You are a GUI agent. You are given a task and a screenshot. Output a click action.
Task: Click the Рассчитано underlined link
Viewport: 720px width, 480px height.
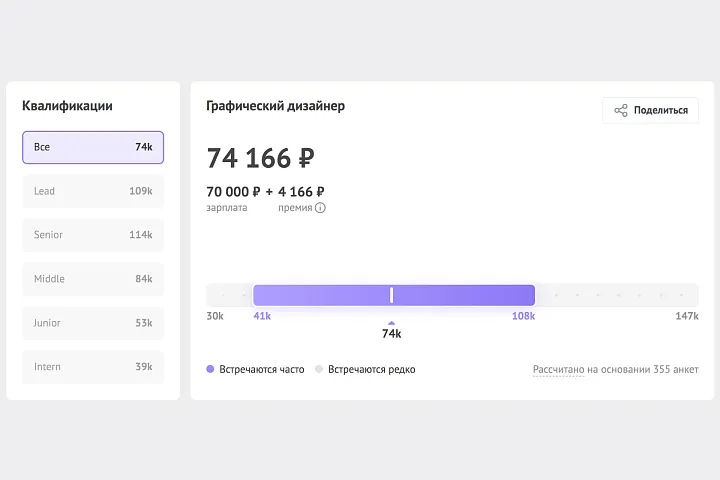point(558,369)
